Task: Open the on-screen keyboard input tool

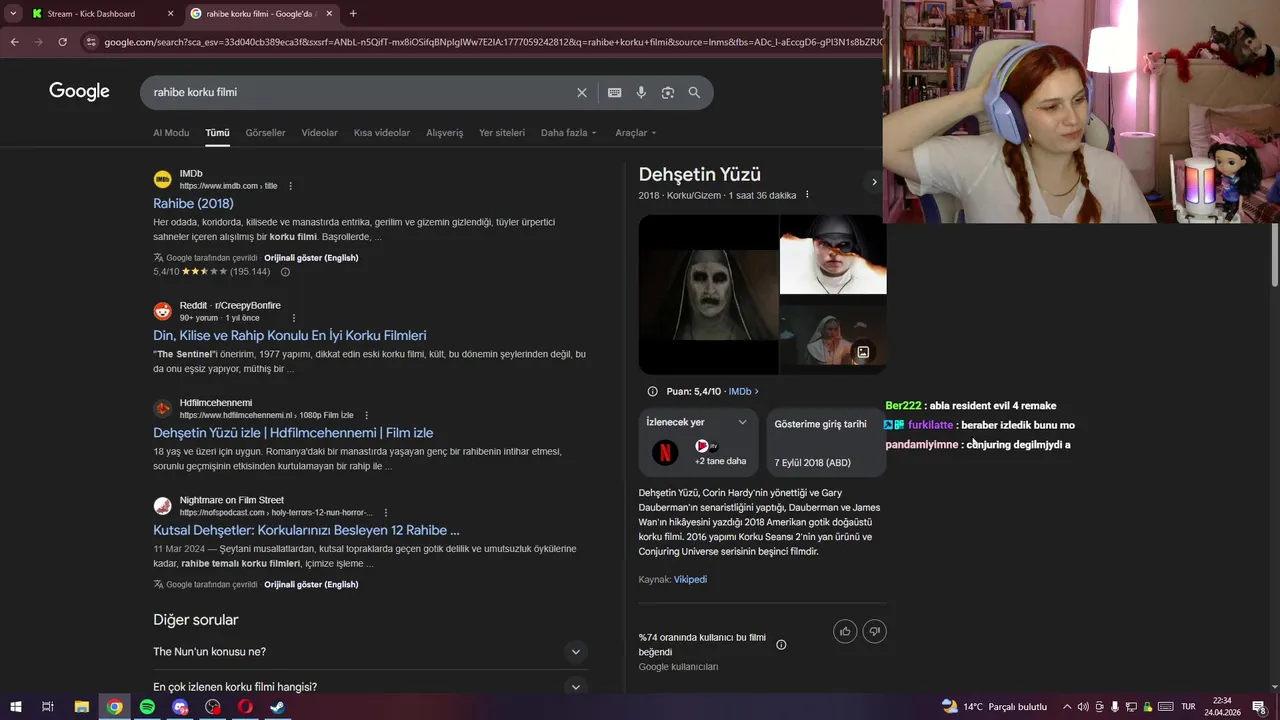Action: (615, 92)
